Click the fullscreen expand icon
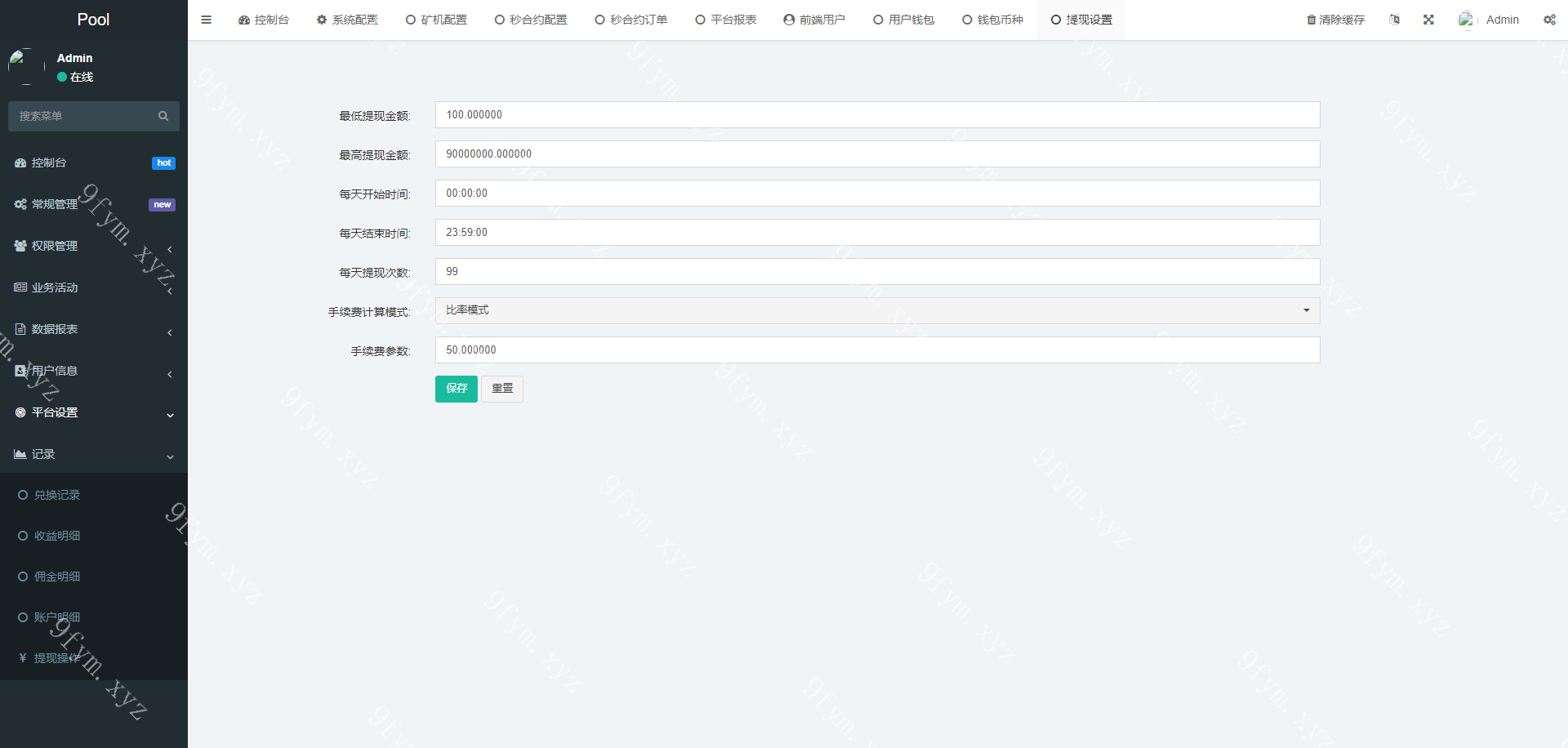The image size is (1568, 748). tap(1428, 20)
